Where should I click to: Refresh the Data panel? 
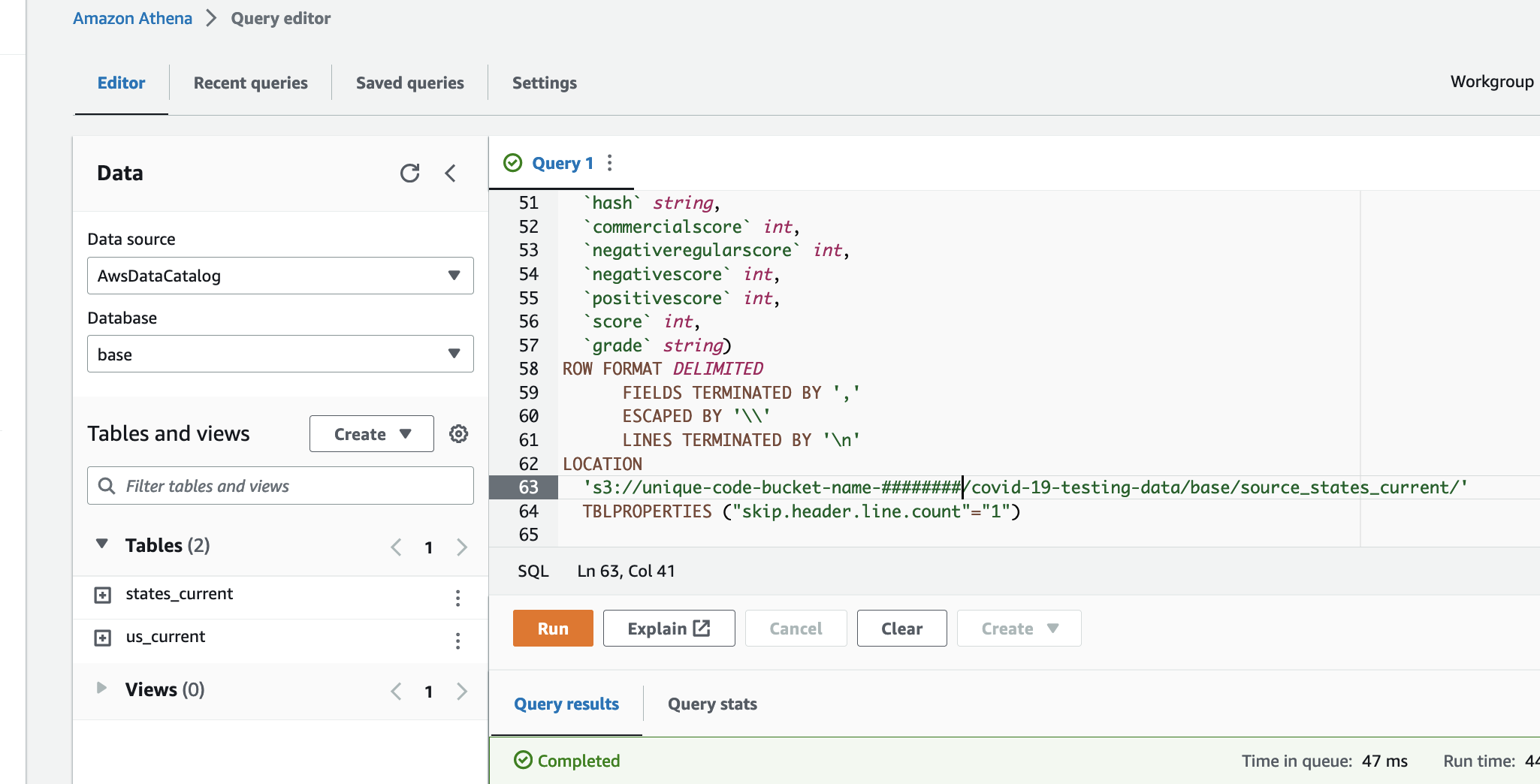point(409,173)
